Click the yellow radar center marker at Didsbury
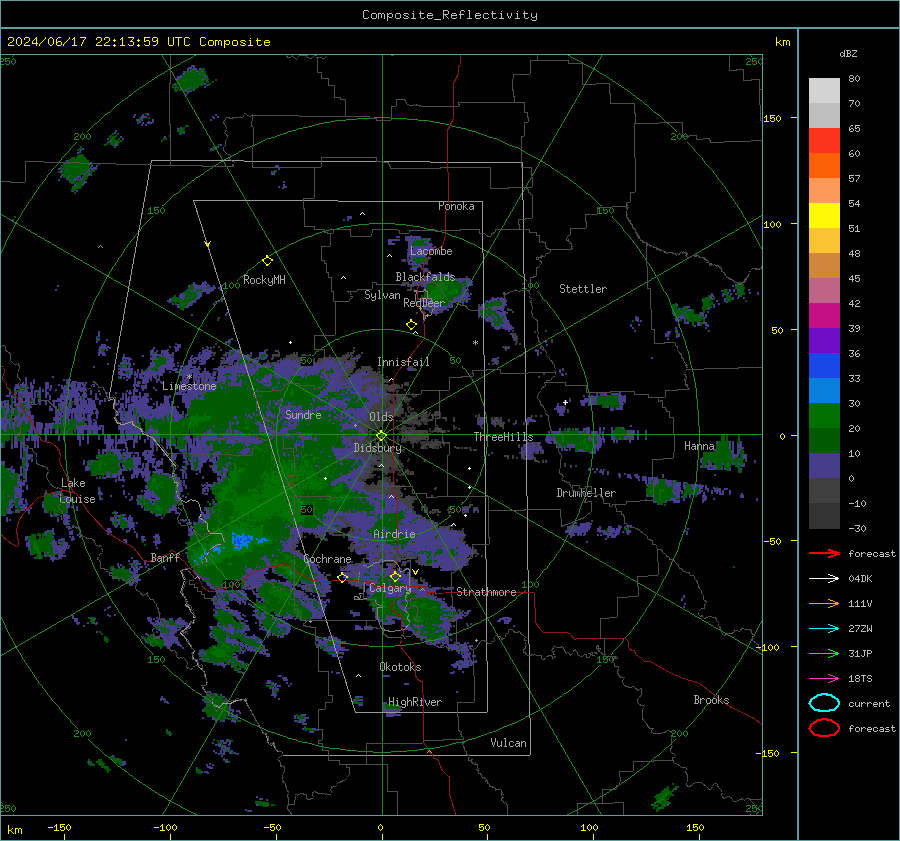Image resolution: width=900 pixels, height=841 pixels. point(381,436)
